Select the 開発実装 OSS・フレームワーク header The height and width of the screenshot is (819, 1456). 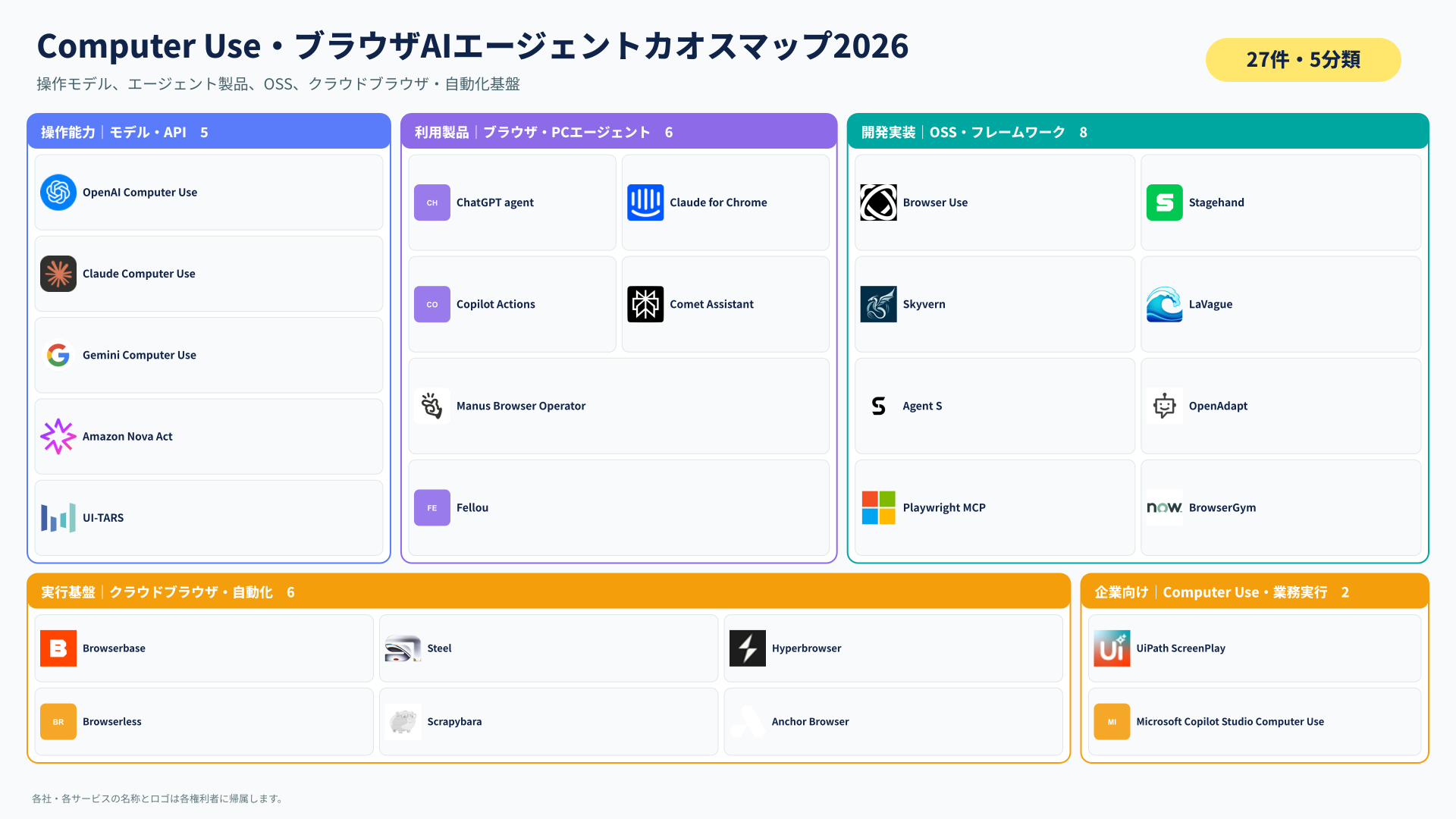(x=1137, y=132)
